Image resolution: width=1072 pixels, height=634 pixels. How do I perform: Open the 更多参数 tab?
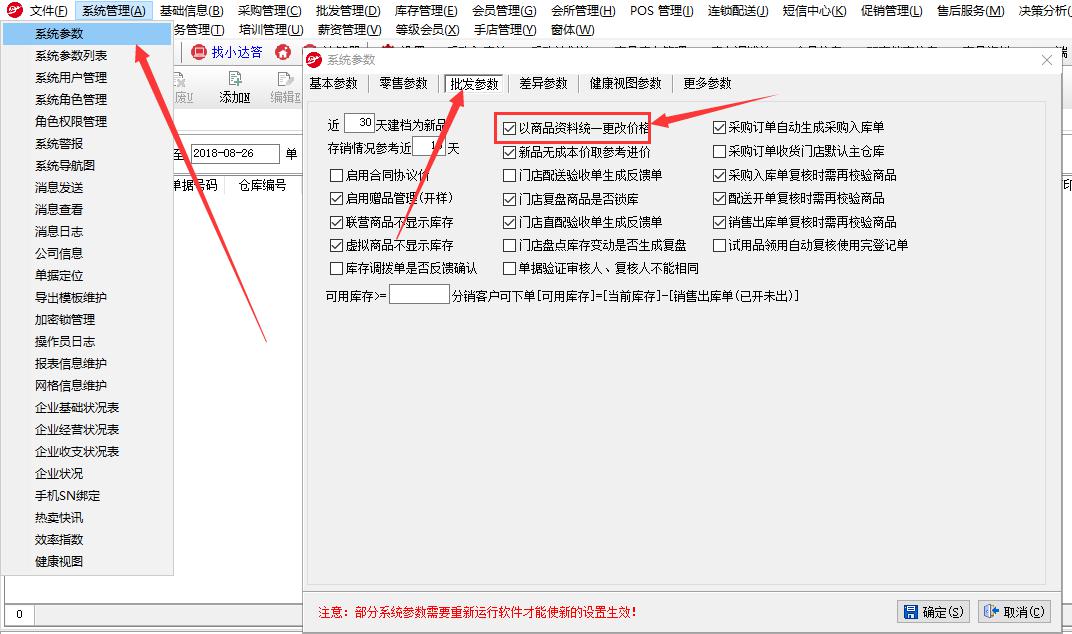point(707,83)
